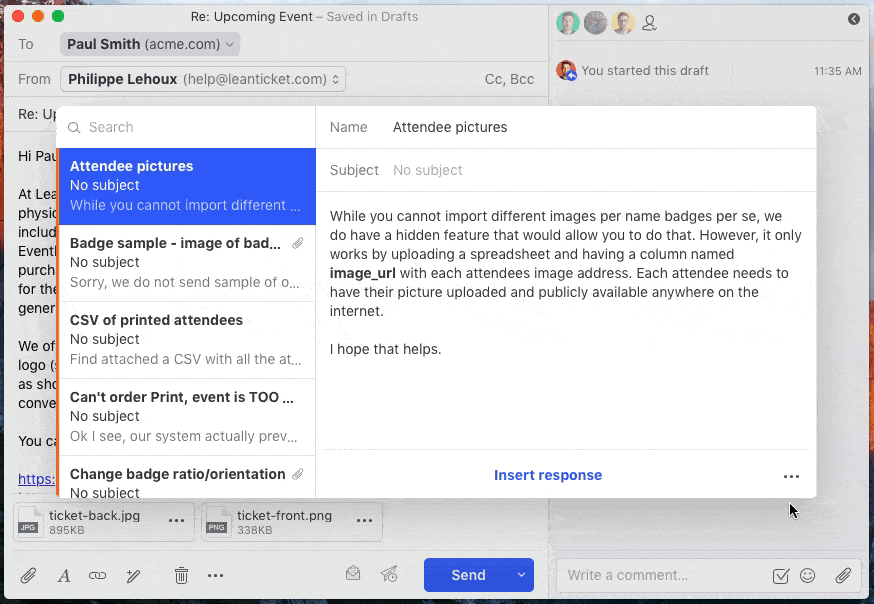Click the send and archive envelope icon
The height and width of the screenshot is (604, 874).
(353, 575)
